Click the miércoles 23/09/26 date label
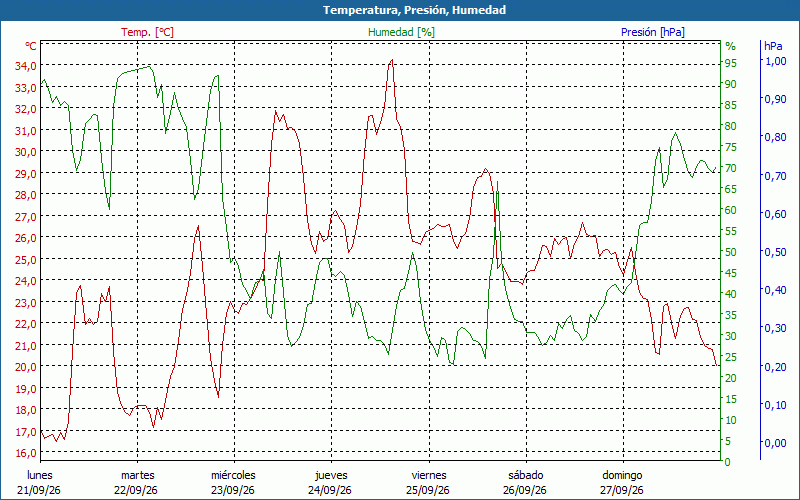 234,483
